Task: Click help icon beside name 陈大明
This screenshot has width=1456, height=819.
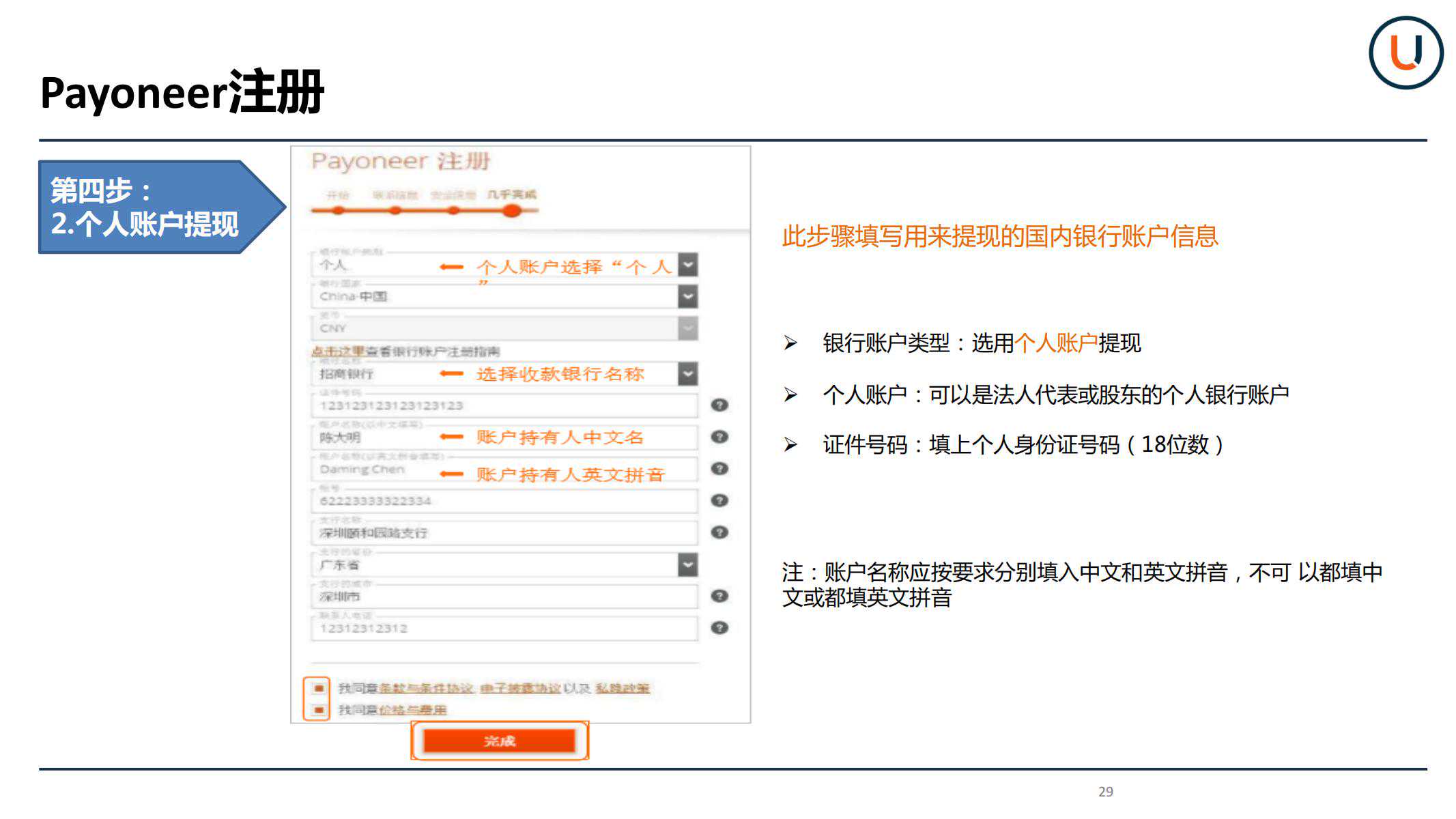Action: click(x=719, y=437)
